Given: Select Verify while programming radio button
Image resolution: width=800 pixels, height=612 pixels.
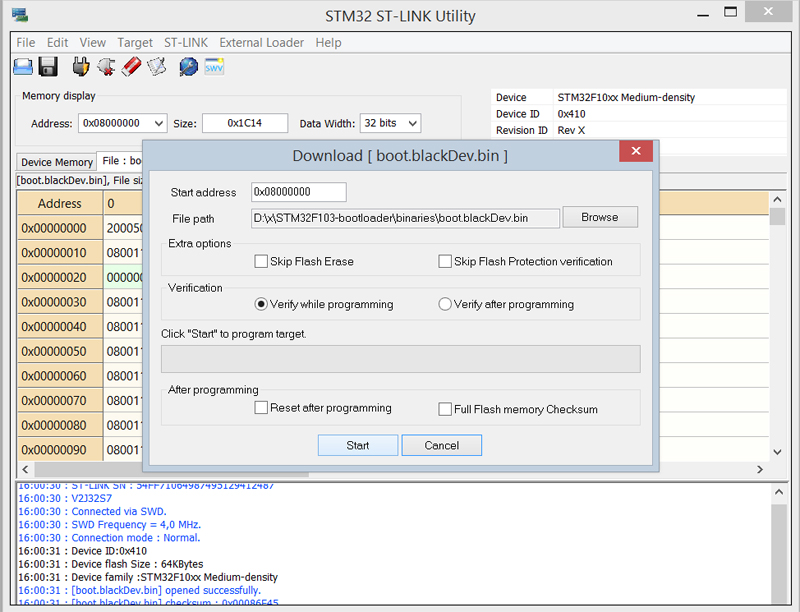Looking at the screenshot, I should 261,304.
